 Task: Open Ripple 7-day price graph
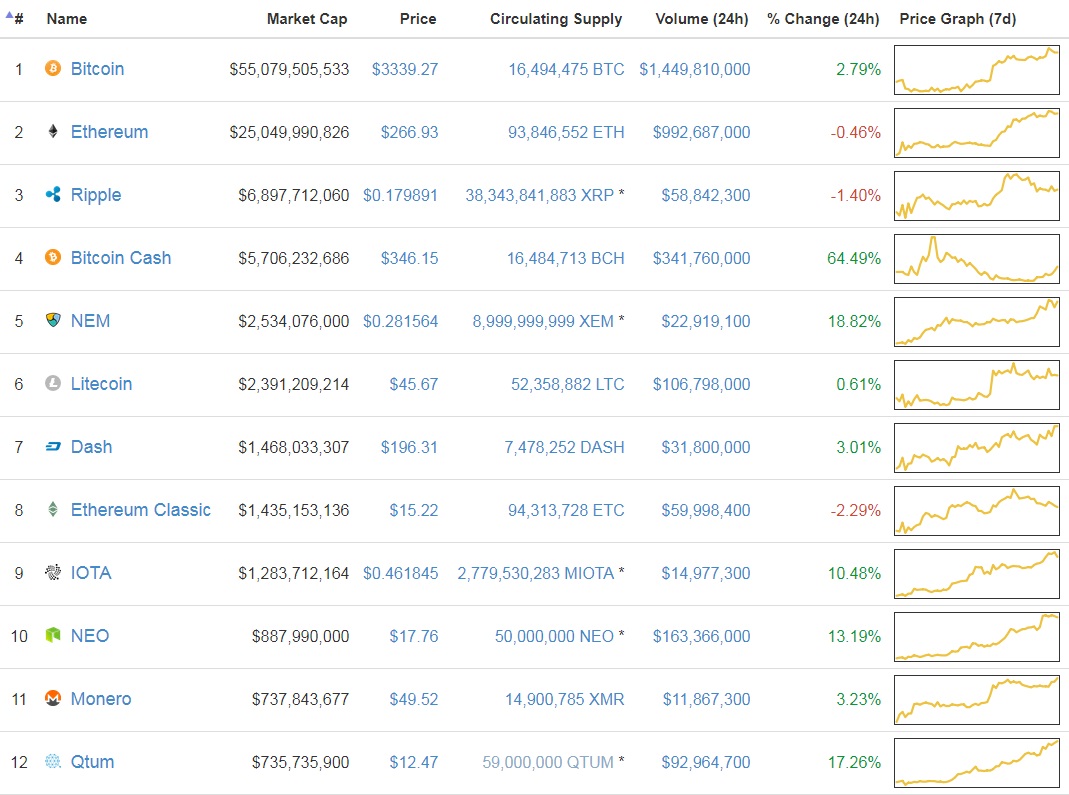point(976,196)
